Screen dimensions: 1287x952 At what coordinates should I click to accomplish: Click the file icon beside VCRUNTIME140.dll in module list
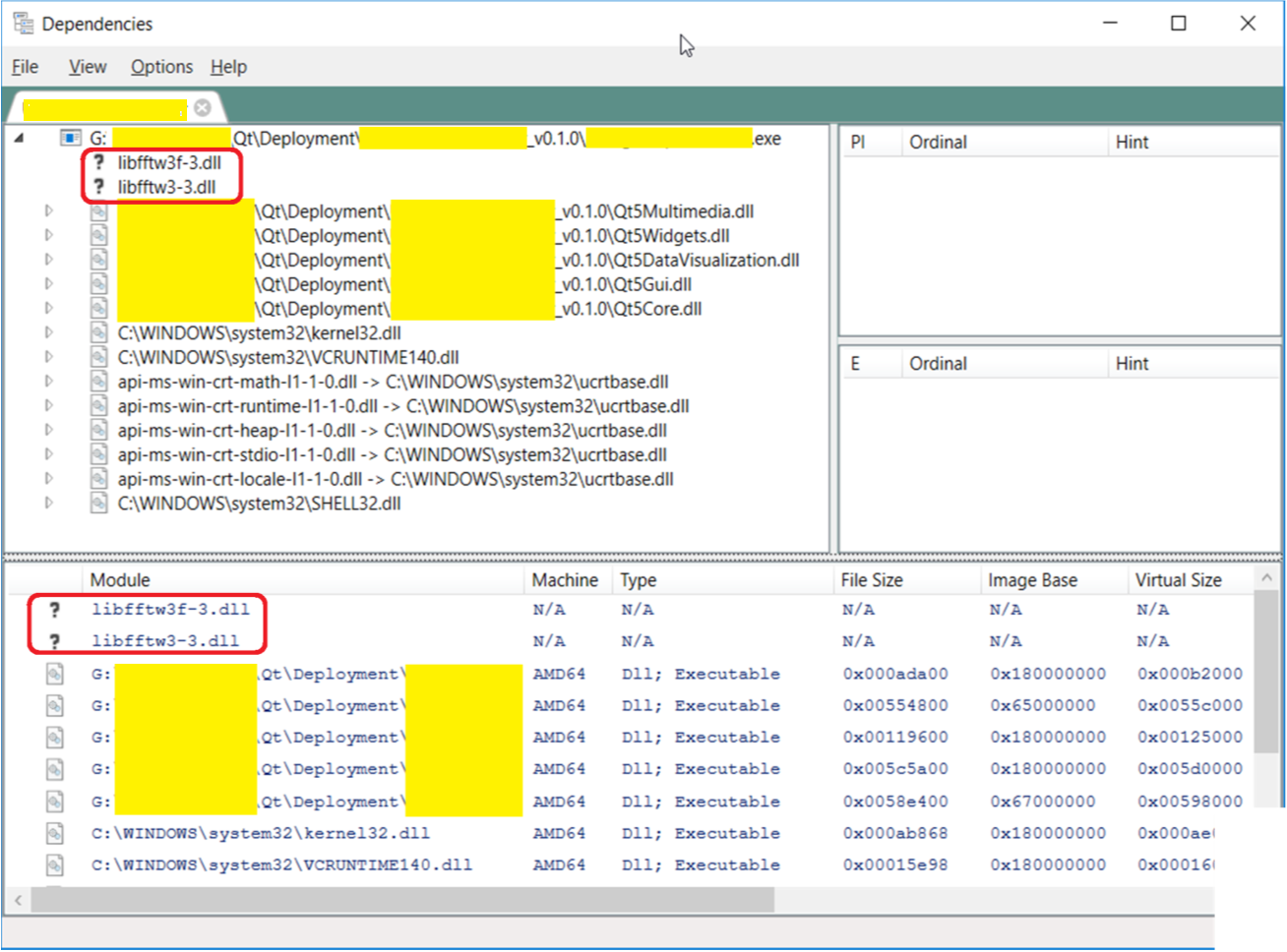click(55, 865)
